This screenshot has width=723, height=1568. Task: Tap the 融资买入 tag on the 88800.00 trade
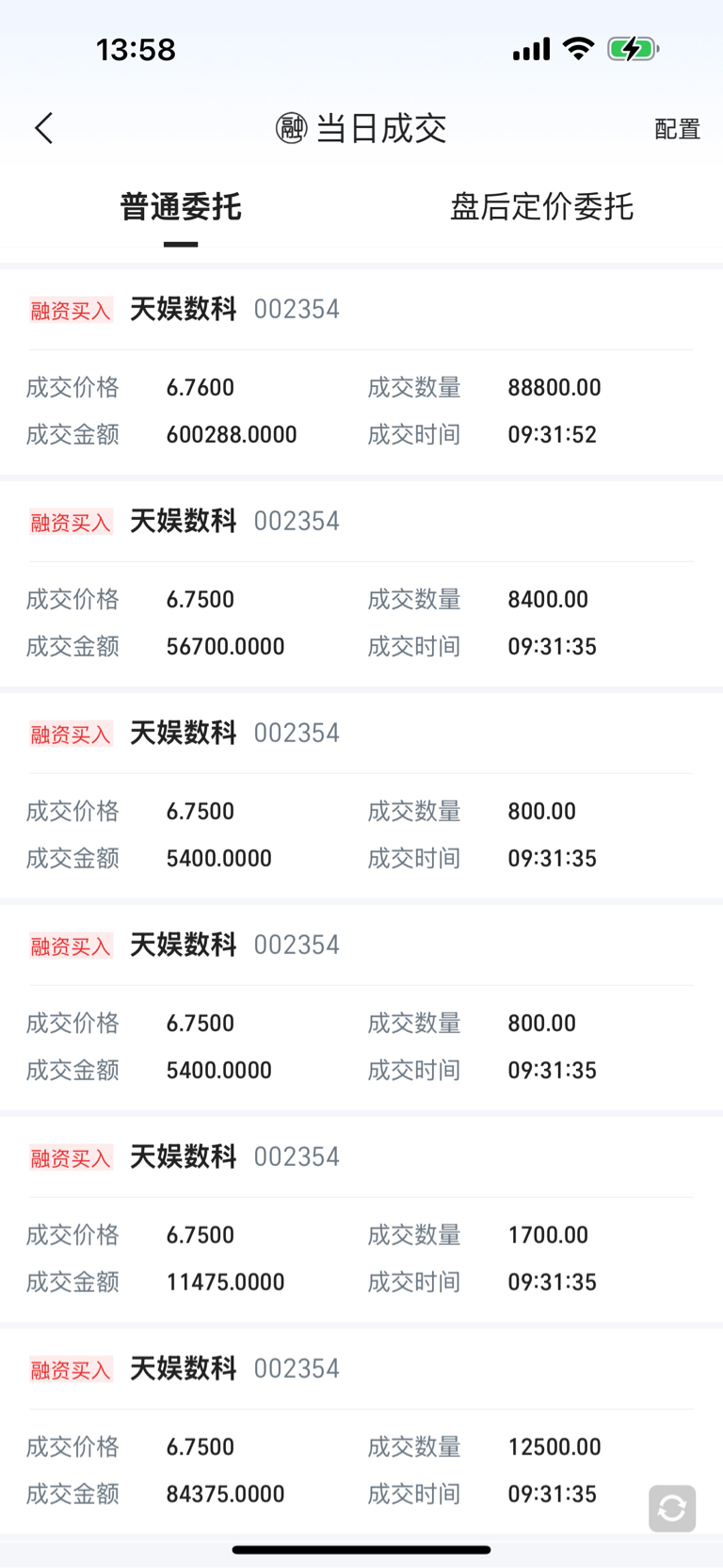pyautogui.click(x=71, y=310)
